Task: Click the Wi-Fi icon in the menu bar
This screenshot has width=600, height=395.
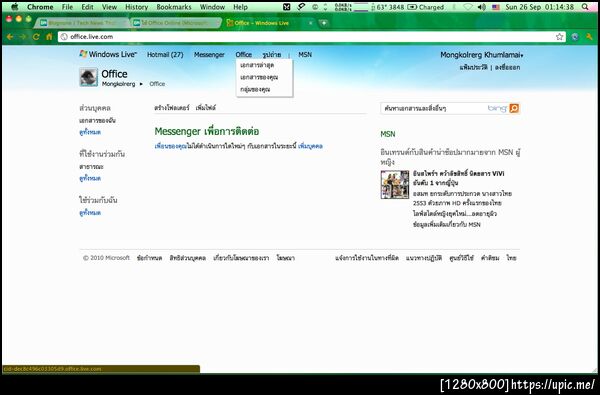Action: tap(468, 7)
